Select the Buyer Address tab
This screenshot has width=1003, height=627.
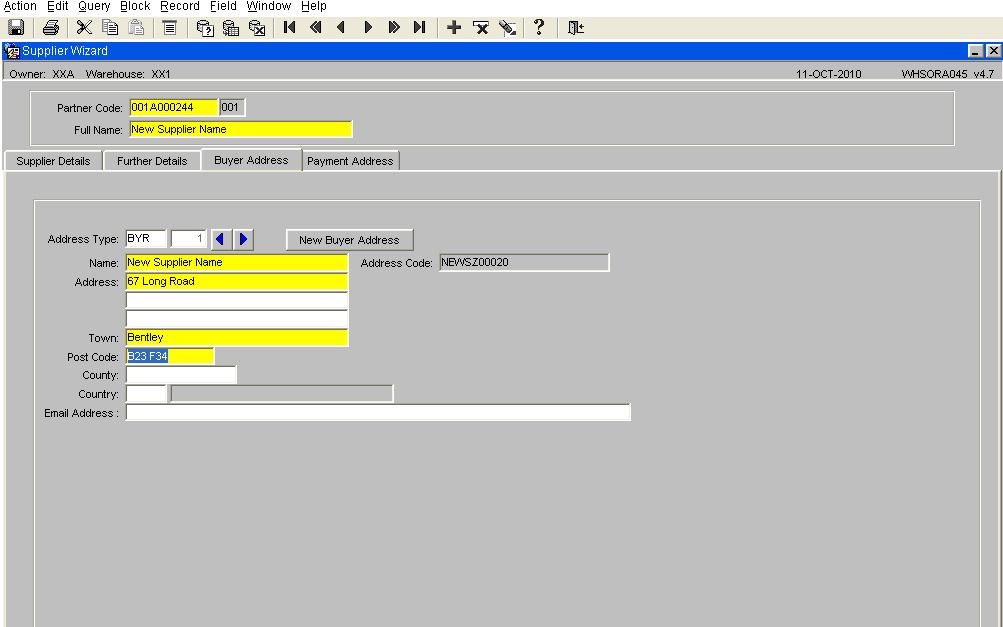pos(251,160)
